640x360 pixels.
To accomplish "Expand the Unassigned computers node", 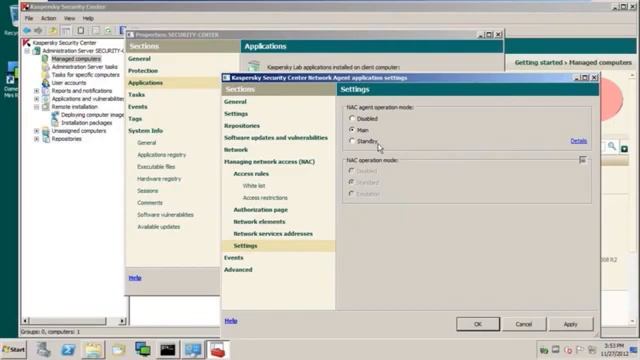I will 36,131.
